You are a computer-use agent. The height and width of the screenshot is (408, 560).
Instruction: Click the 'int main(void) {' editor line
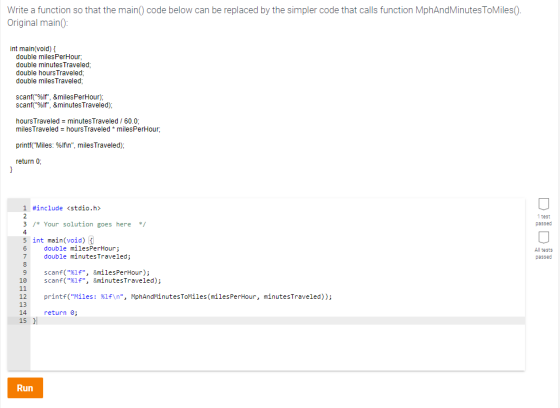(x=63, y=240)
